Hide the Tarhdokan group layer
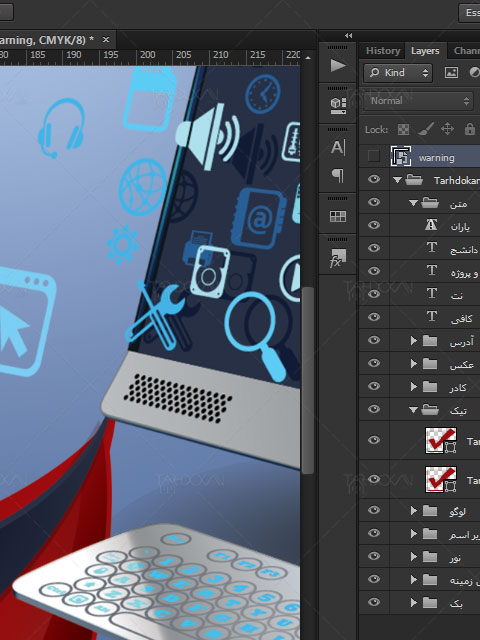480x640 pixels. (374, 179)
